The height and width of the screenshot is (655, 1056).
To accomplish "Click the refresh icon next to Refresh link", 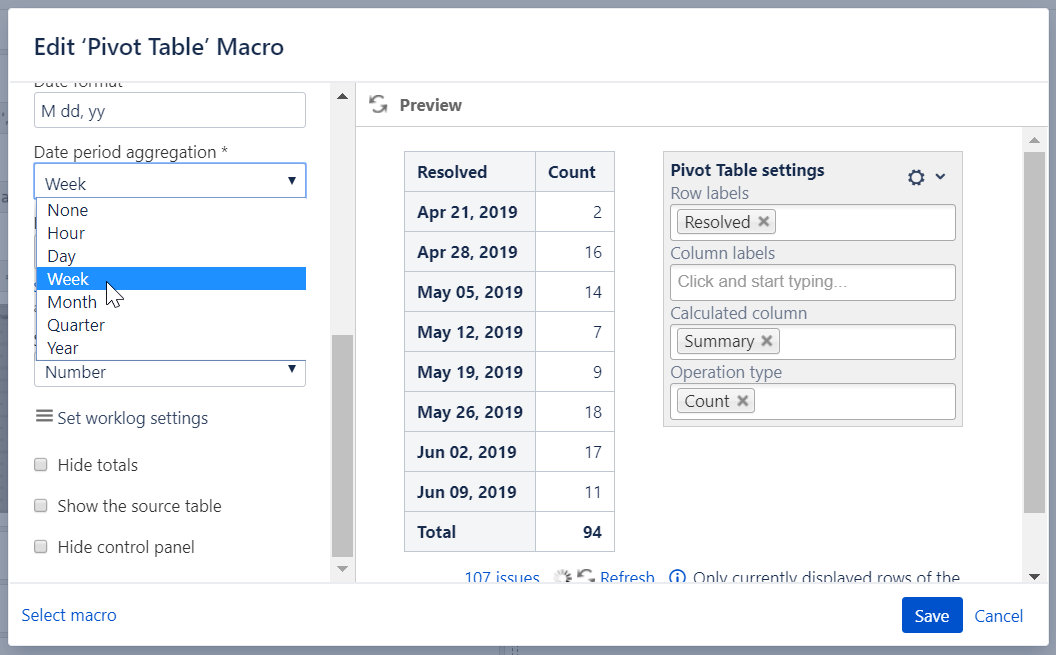I will click(x=585, y=578).
